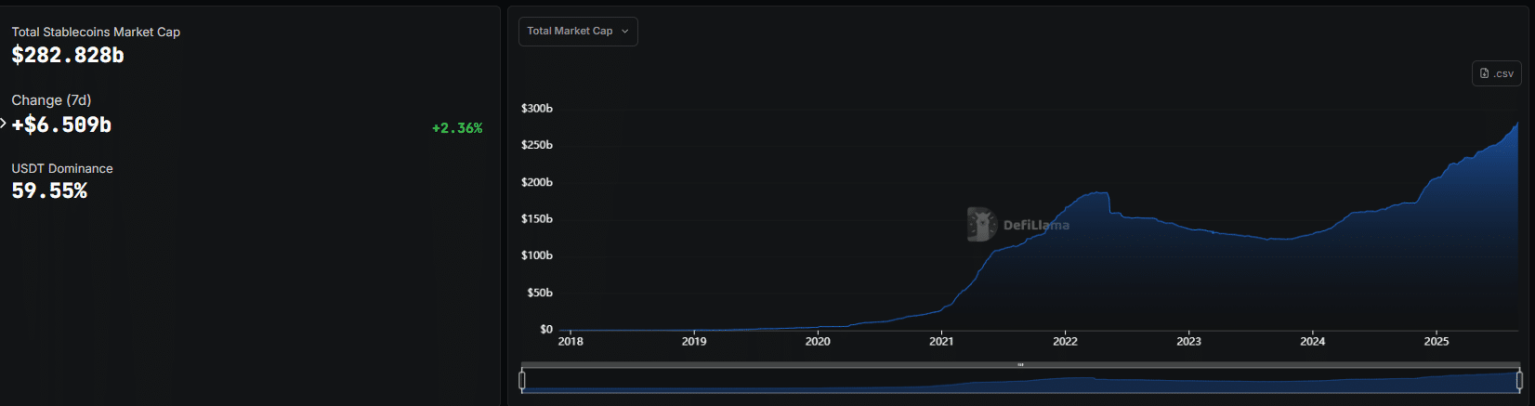
Task: Click the $150b y-axis label
Action: (x=537, y=219)
